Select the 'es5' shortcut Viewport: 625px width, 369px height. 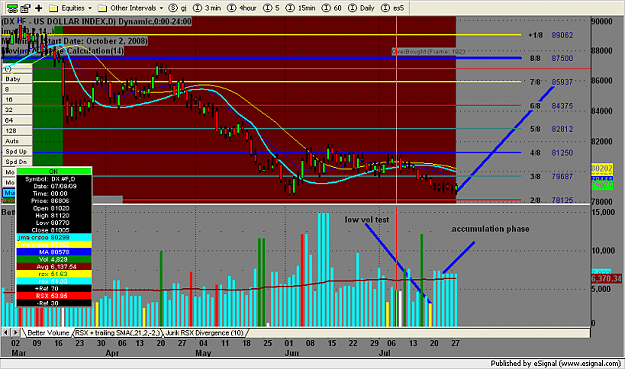393,8
